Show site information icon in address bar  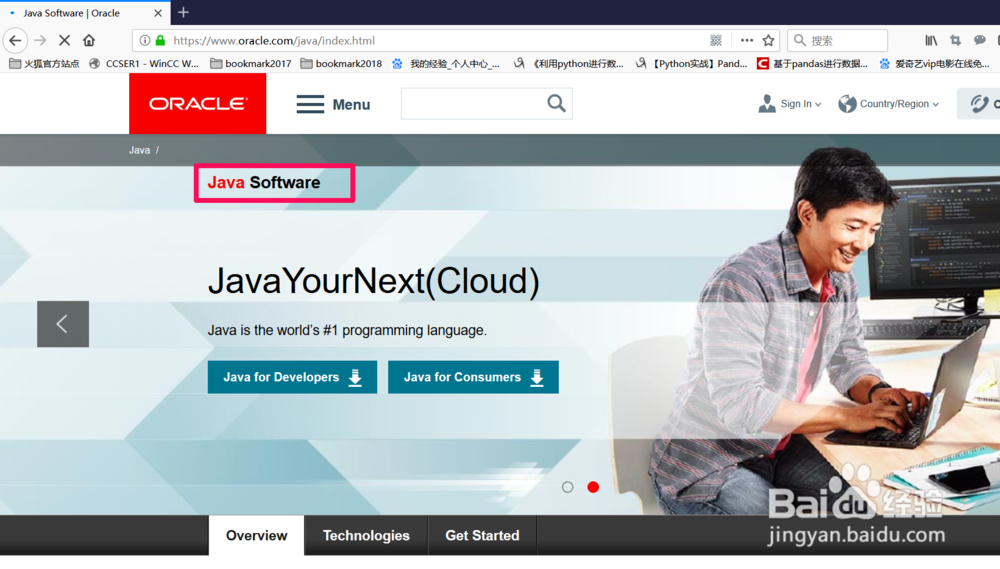click(x=145, y=41)
